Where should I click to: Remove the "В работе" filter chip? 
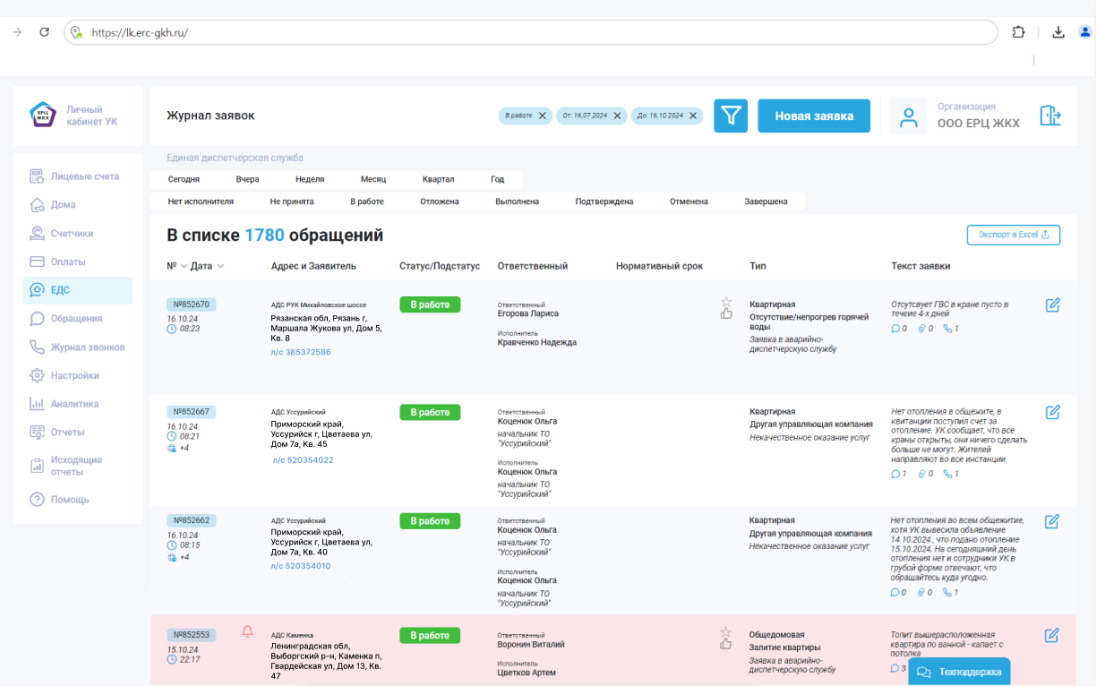coord(543,116)
